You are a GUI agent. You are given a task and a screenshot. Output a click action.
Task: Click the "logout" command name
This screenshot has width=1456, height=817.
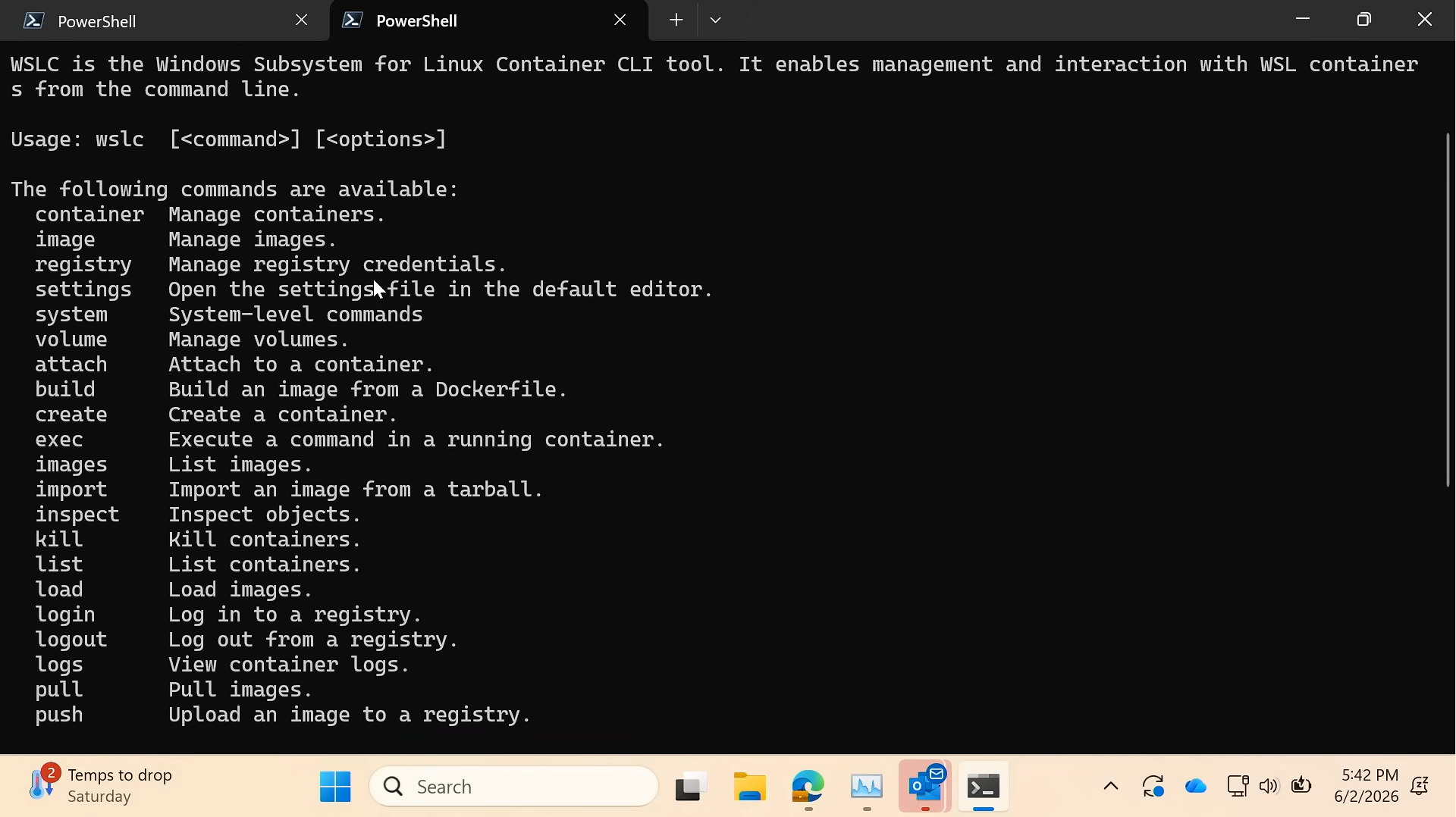pyautogui.click(x=71, y=640)
